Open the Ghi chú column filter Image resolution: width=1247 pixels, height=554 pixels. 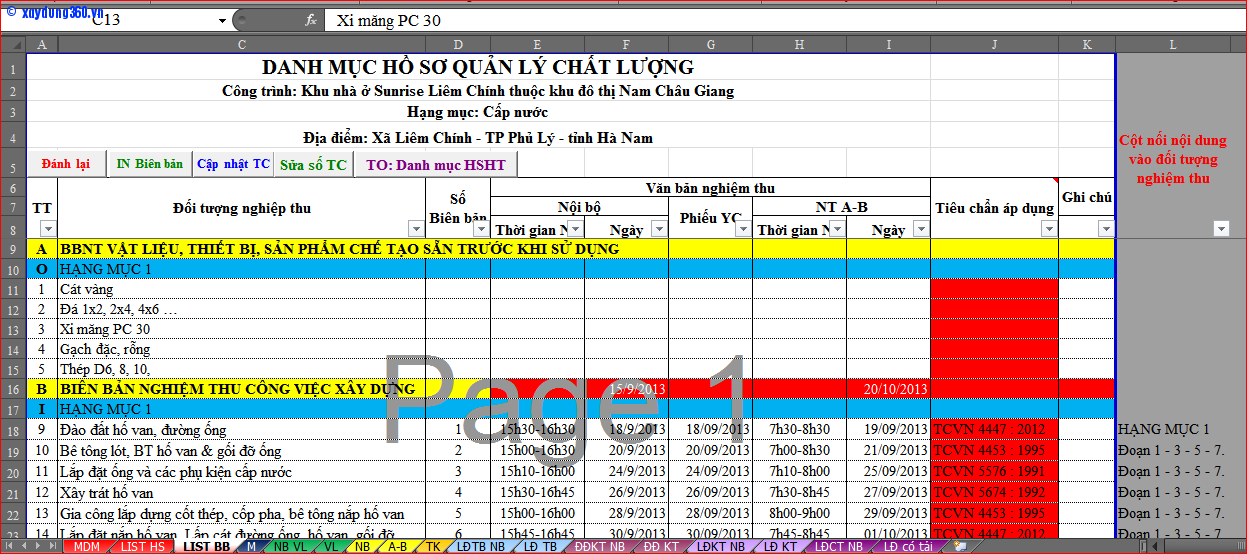point(1104,229)
